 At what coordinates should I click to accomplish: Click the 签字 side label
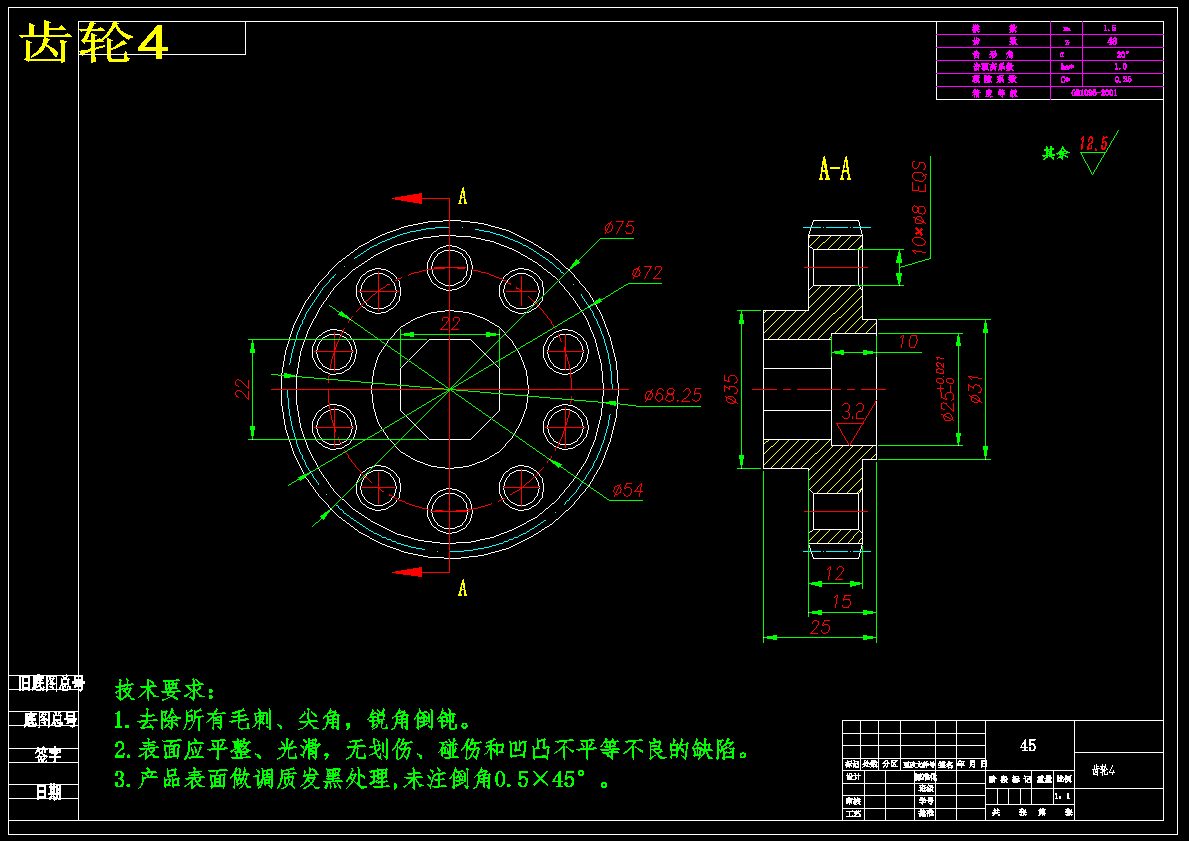[48, 755]
